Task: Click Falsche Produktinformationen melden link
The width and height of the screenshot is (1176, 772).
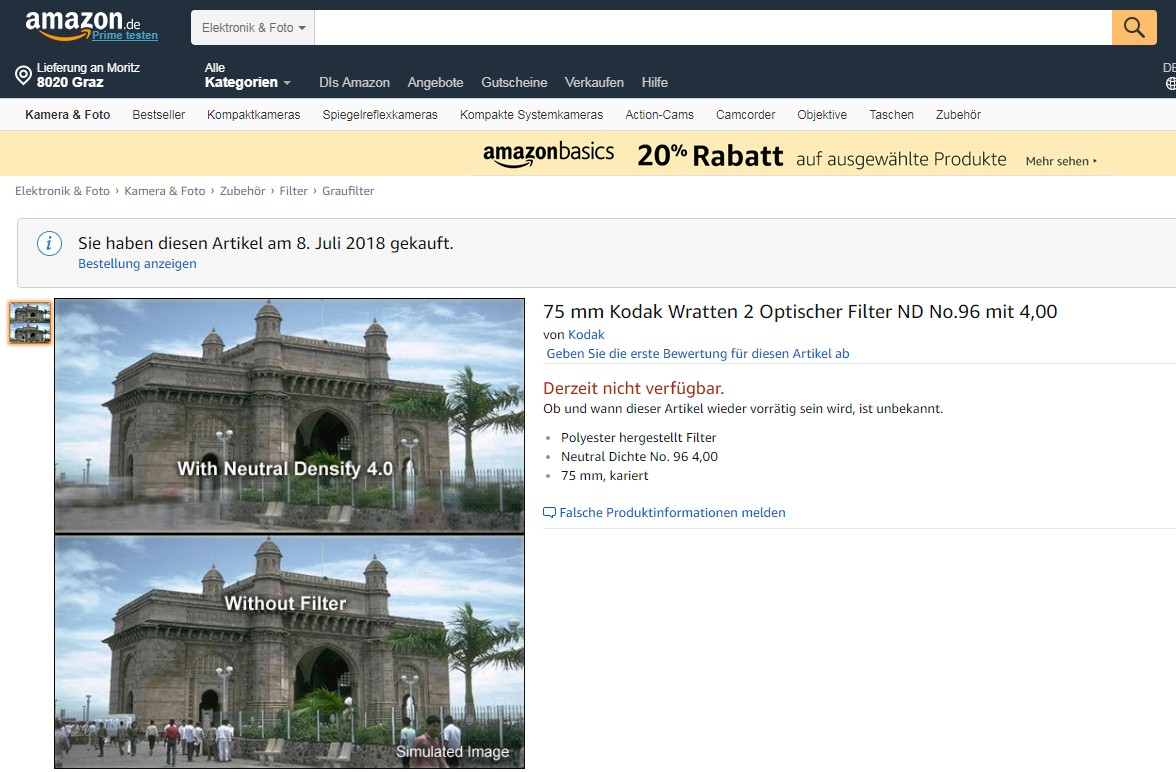Action: (x=672, y=512)
